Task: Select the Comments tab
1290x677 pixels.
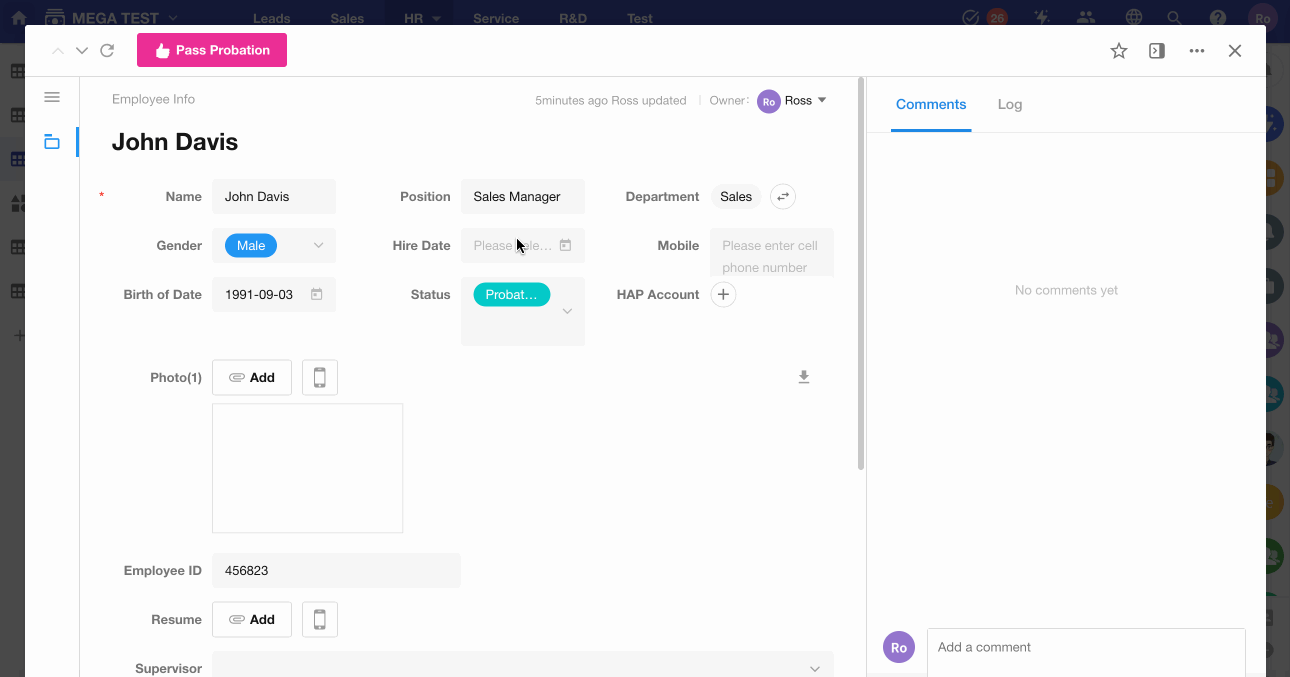Action: click(930, 105)
